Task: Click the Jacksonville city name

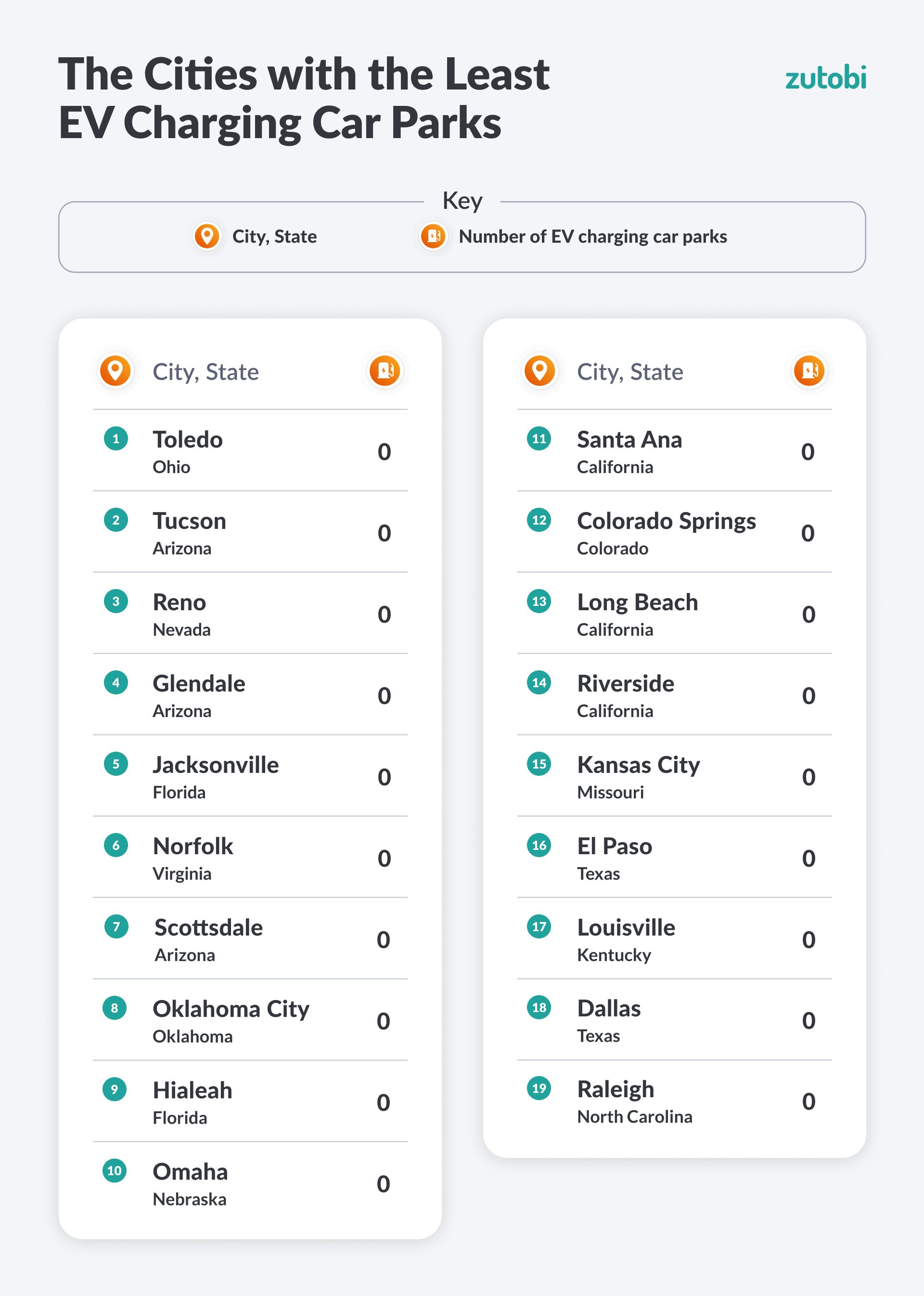Action: (216, 765)
